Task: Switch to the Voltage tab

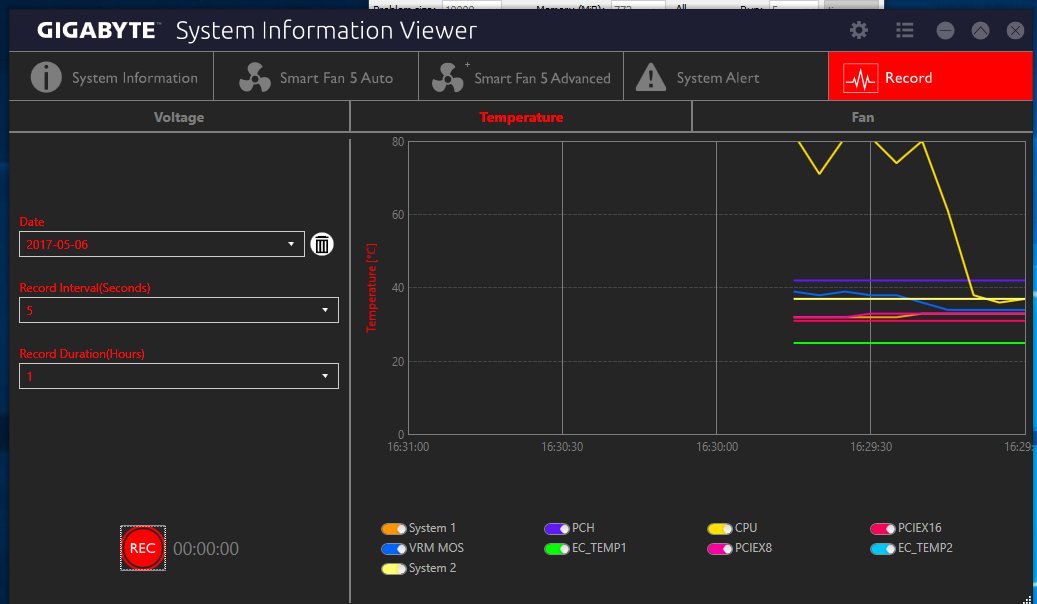Action: (x=179, y=117)
